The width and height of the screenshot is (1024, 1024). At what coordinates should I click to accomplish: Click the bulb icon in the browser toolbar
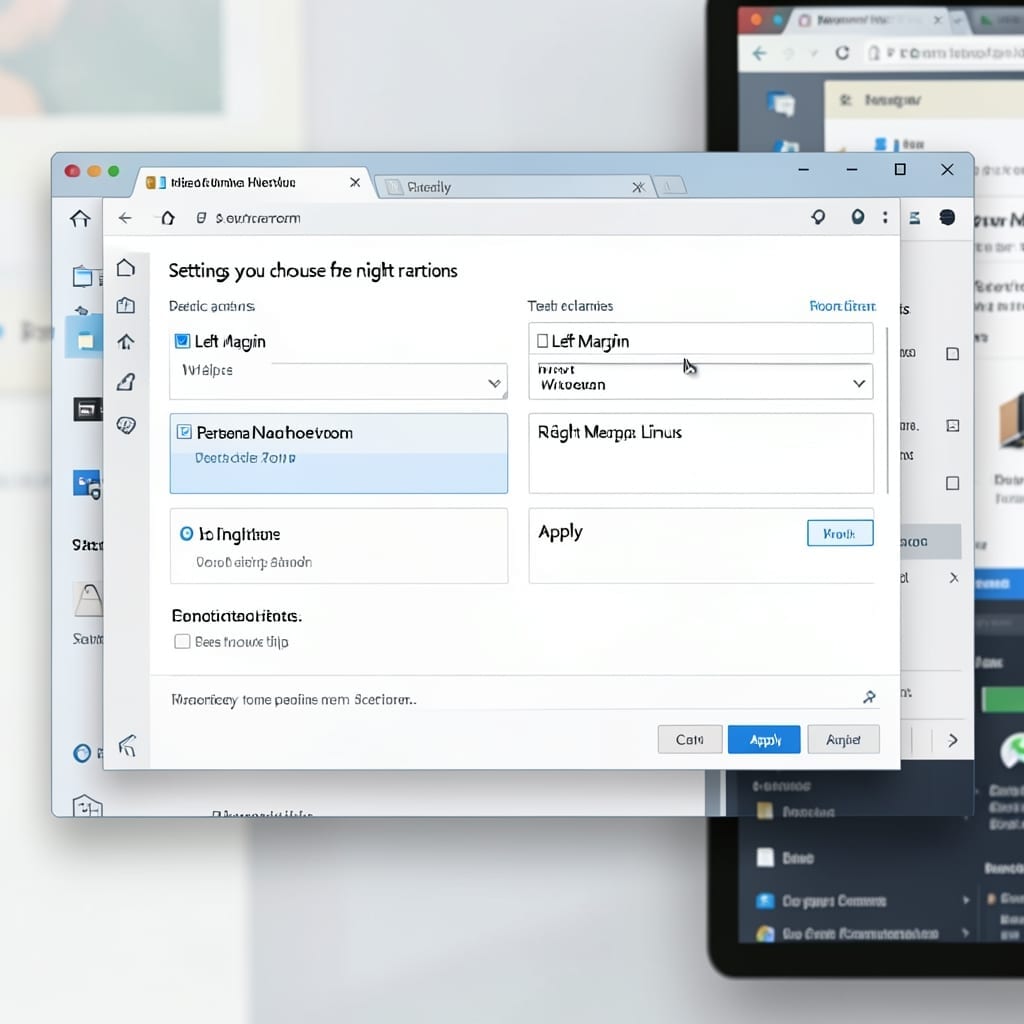tap(818, 217)
